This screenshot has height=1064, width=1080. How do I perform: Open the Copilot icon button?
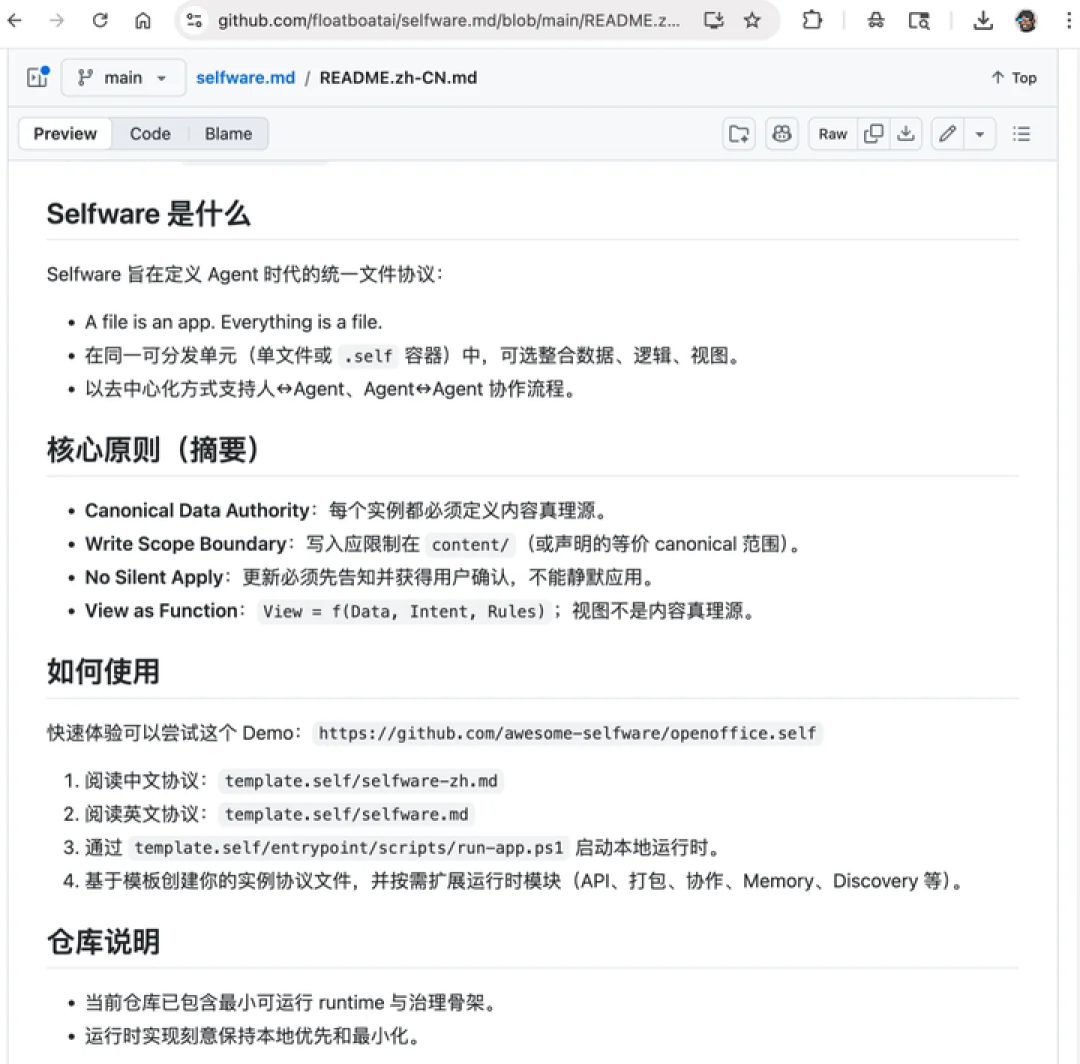coord(782,134)
